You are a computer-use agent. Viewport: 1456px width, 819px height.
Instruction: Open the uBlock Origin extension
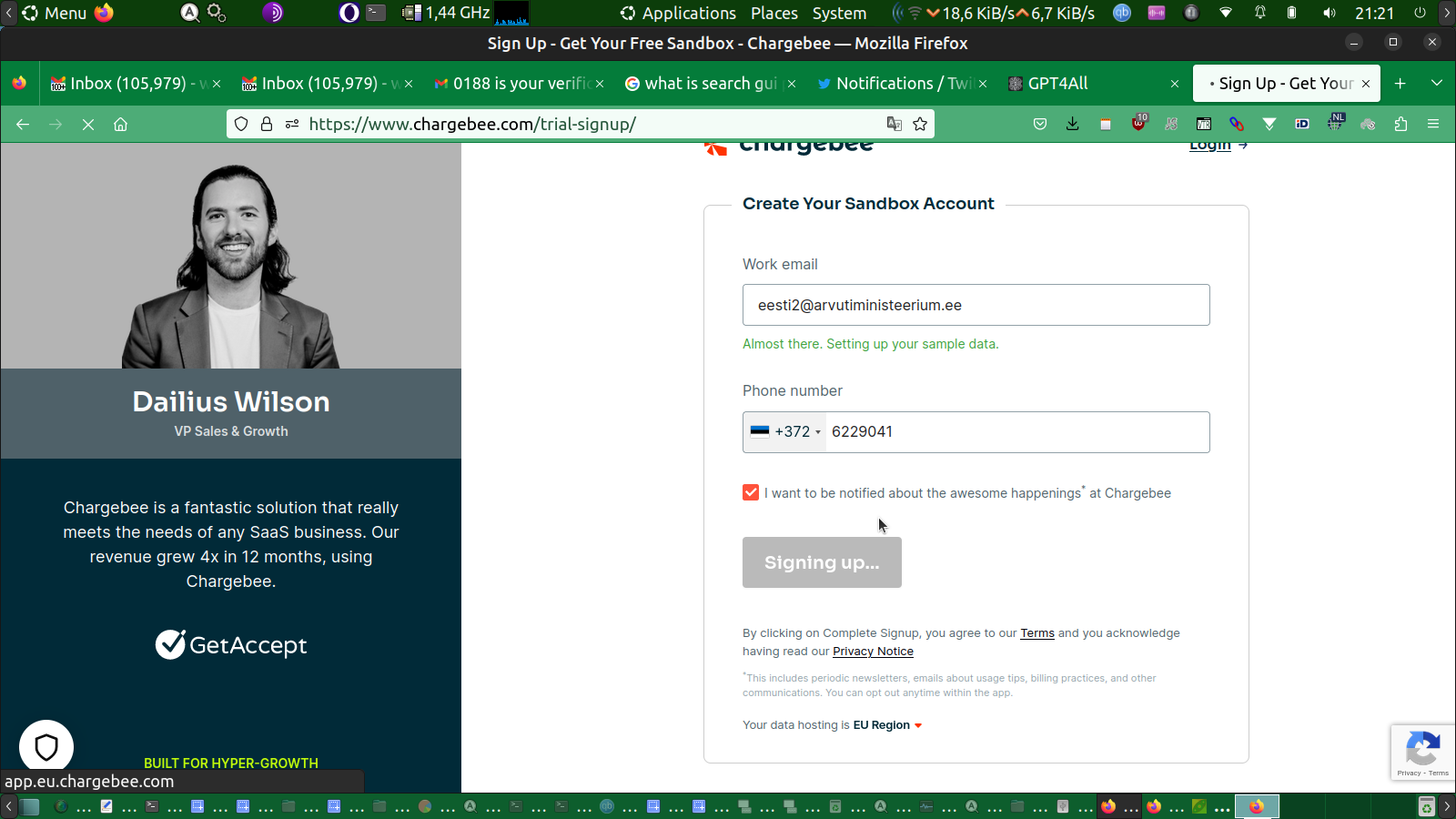(x=1138, y=123)
